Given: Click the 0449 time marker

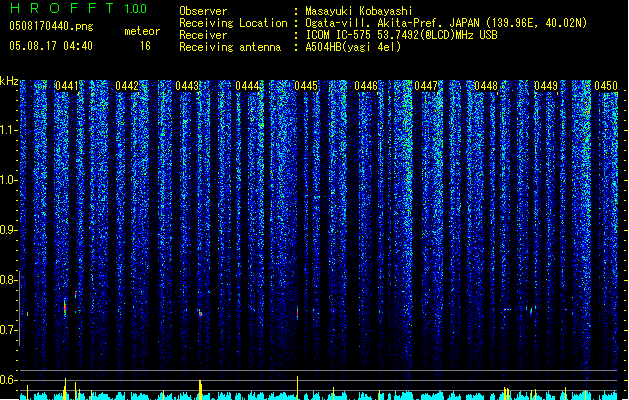Looking at the screenshot, I should tap(546, 86).
